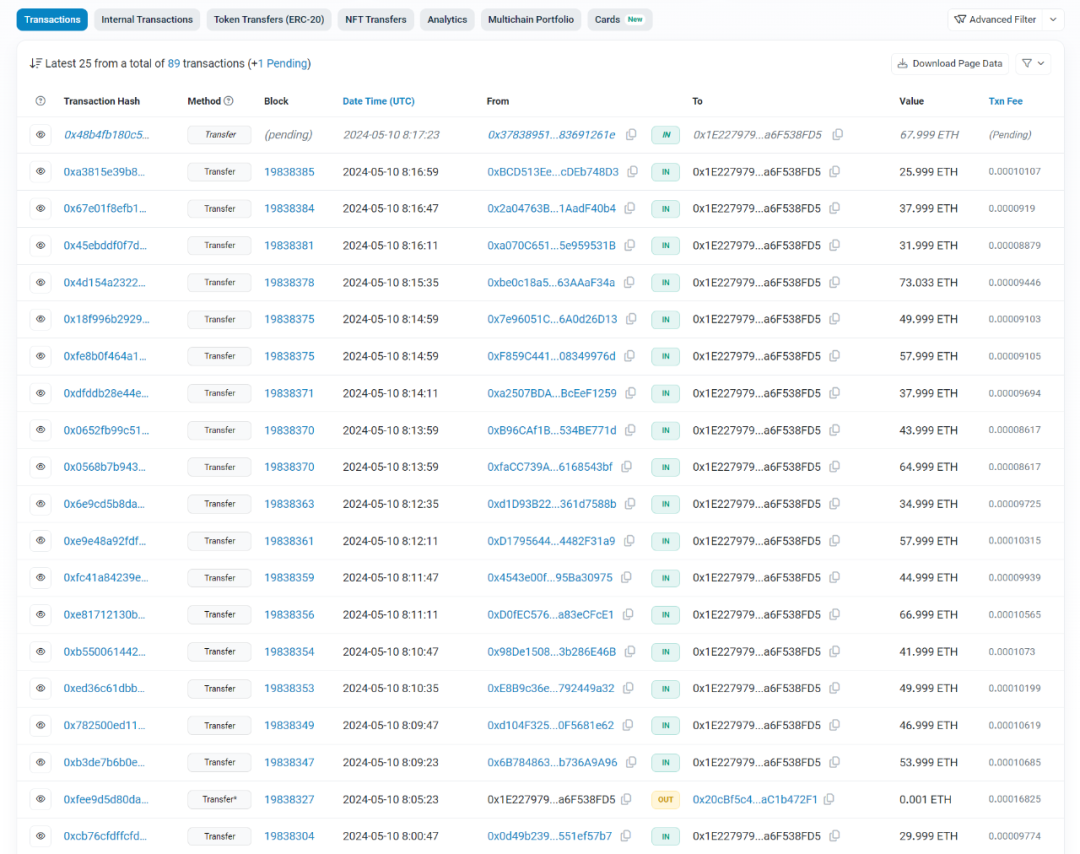
Task: Click the Download Page Data button
Action: pos(949,63)
